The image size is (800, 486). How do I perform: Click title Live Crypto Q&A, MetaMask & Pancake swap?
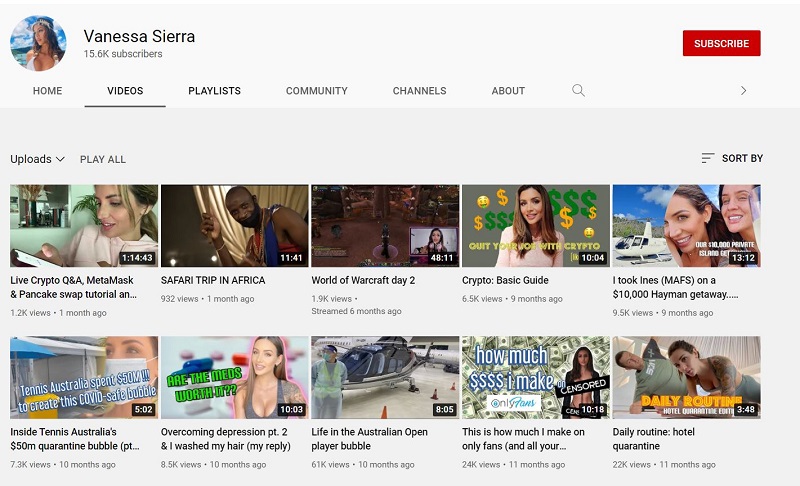[73, 287]
